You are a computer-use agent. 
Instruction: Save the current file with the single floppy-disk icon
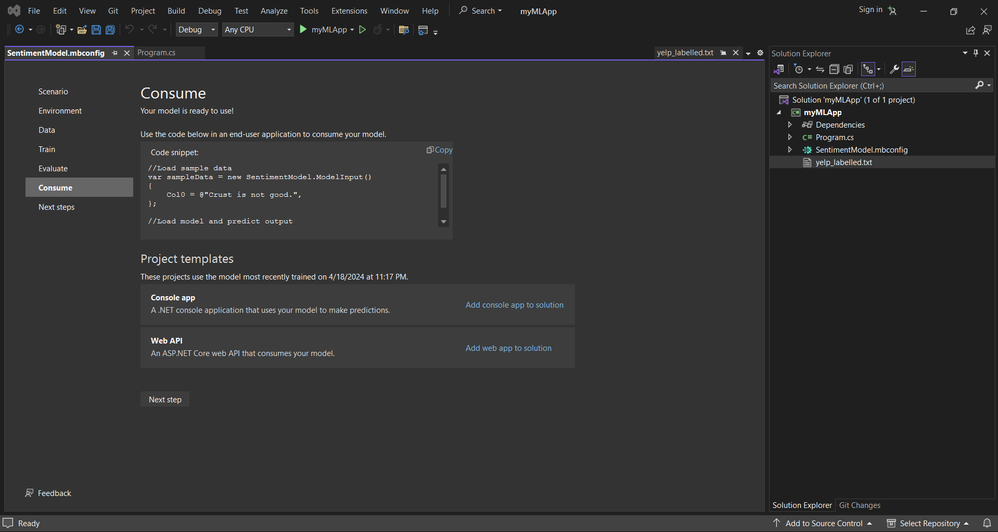[x=96, y=29]
